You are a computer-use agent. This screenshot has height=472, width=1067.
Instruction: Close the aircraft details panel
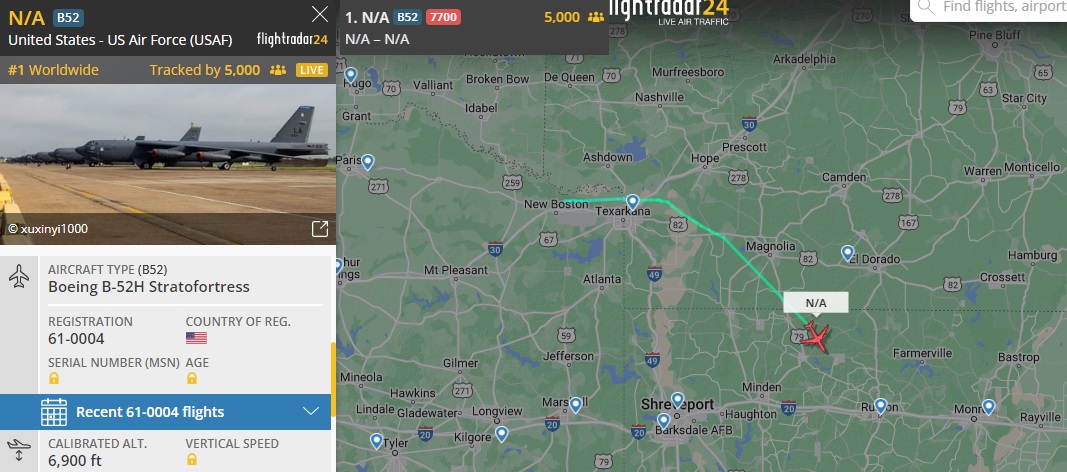coord(320,14)
